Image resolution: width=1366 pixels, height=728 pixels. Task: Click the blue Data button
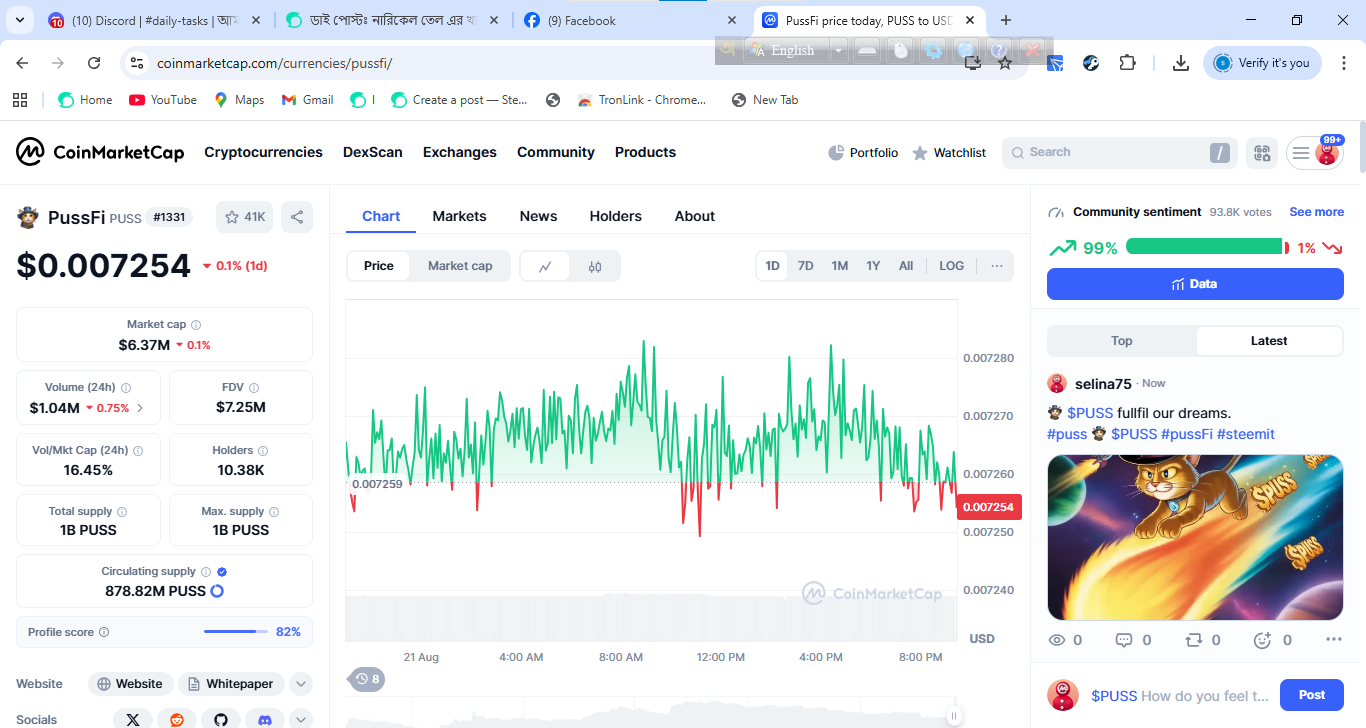1195,284
